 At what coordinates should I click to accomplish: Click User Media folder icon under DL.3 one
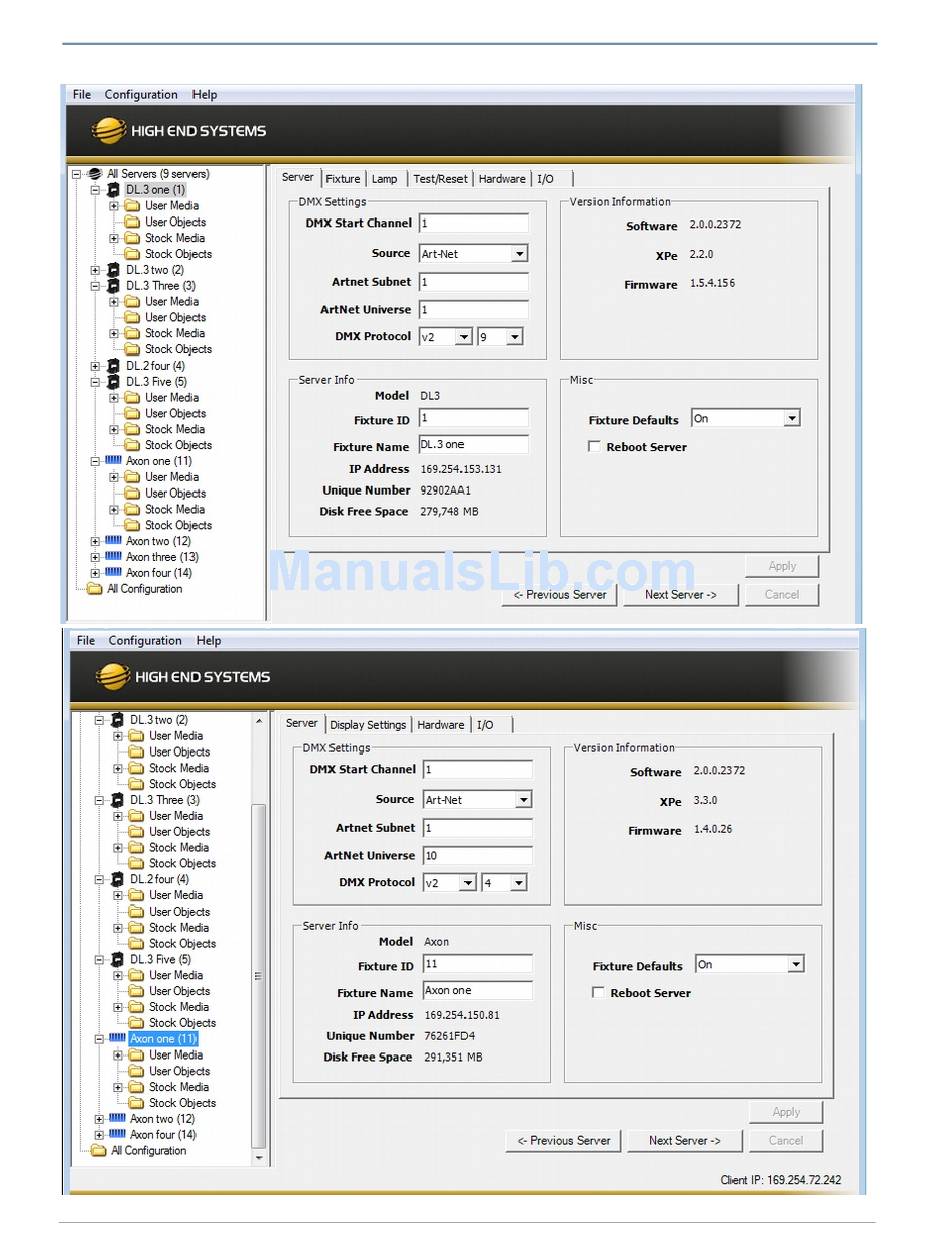[132, 206]
